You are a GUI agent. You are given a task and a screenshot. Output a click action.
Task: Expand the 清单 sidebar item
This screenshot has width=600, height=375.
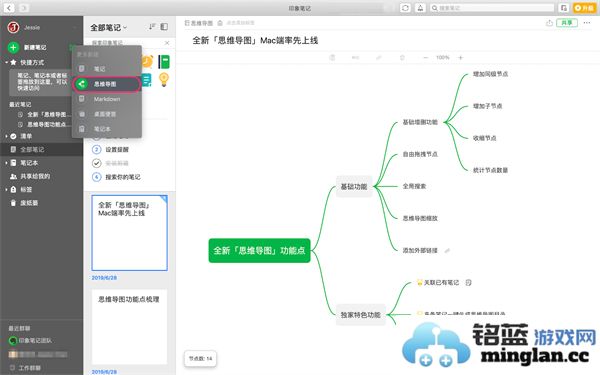pyautogui.click(x=6, y=136)
